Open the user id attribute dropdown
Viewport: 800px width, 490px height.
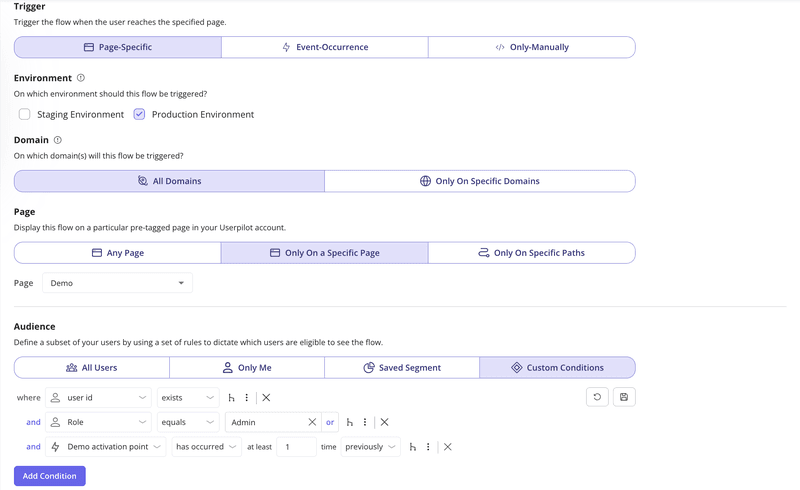click(x=98, y=398)
